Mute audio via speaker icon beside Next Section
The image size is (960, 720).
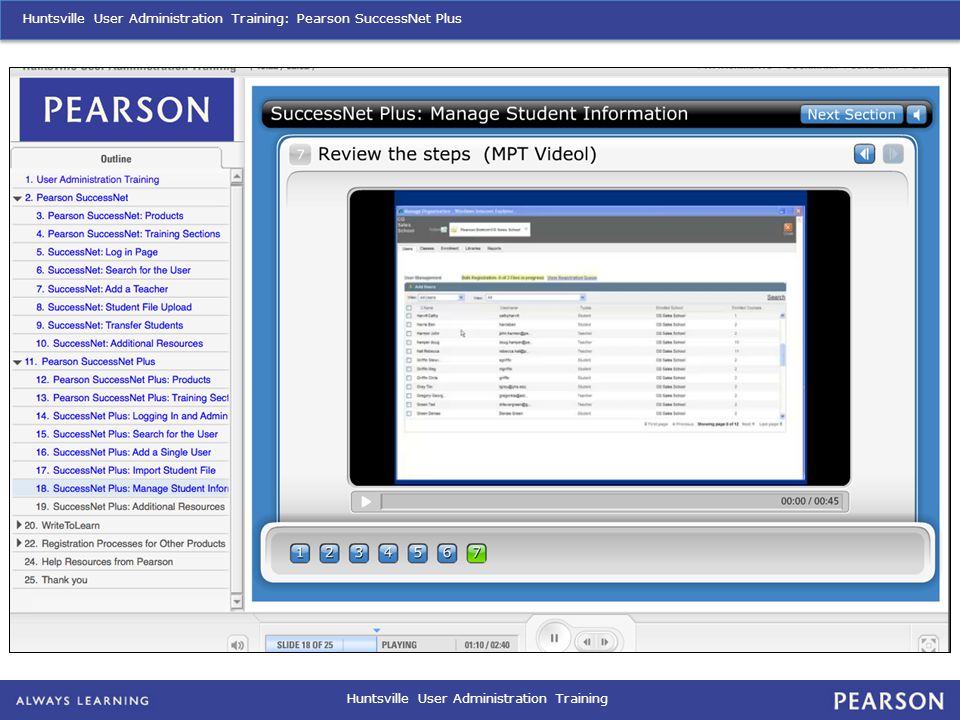click(917, 114)
